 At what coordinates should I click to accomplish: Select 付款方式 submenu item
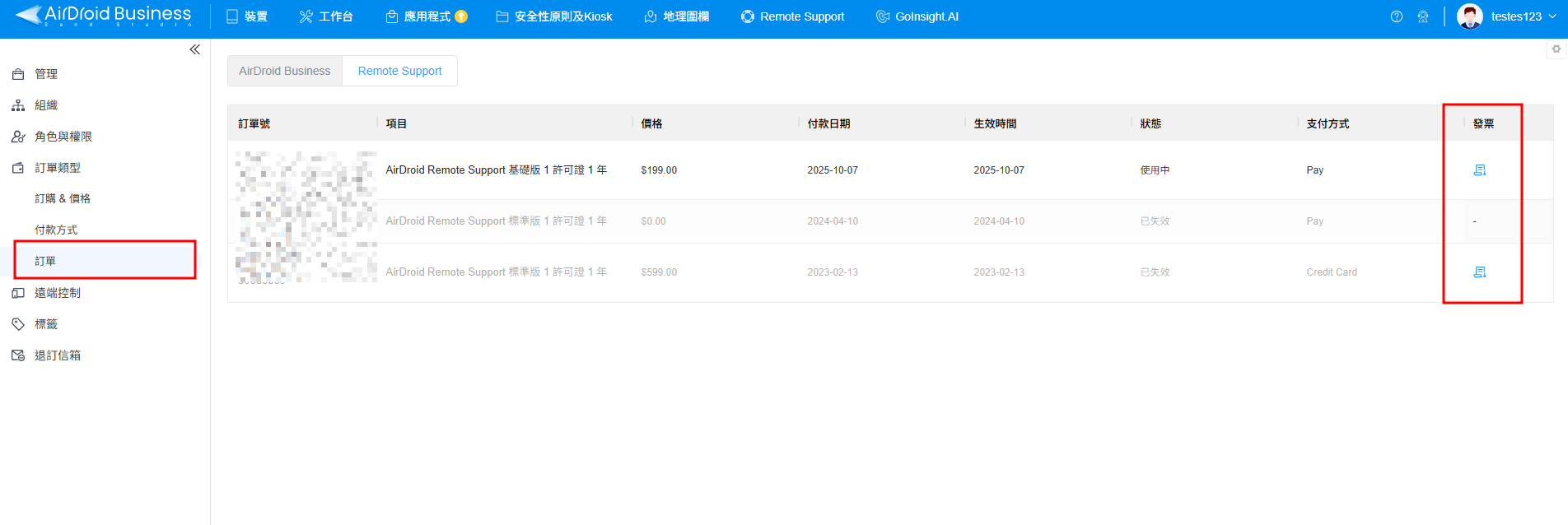pos(56,230)
